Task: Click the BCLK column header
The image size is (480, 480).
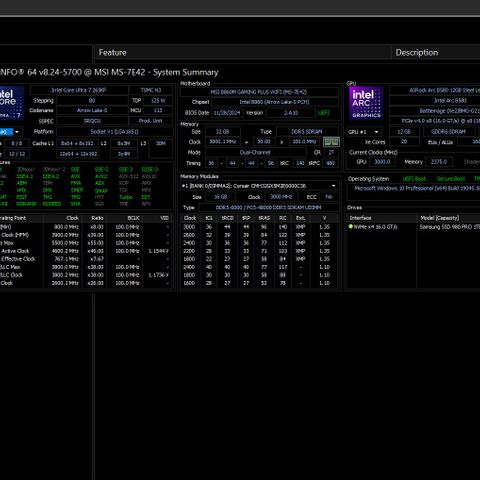Action: [x=126, y=218]
